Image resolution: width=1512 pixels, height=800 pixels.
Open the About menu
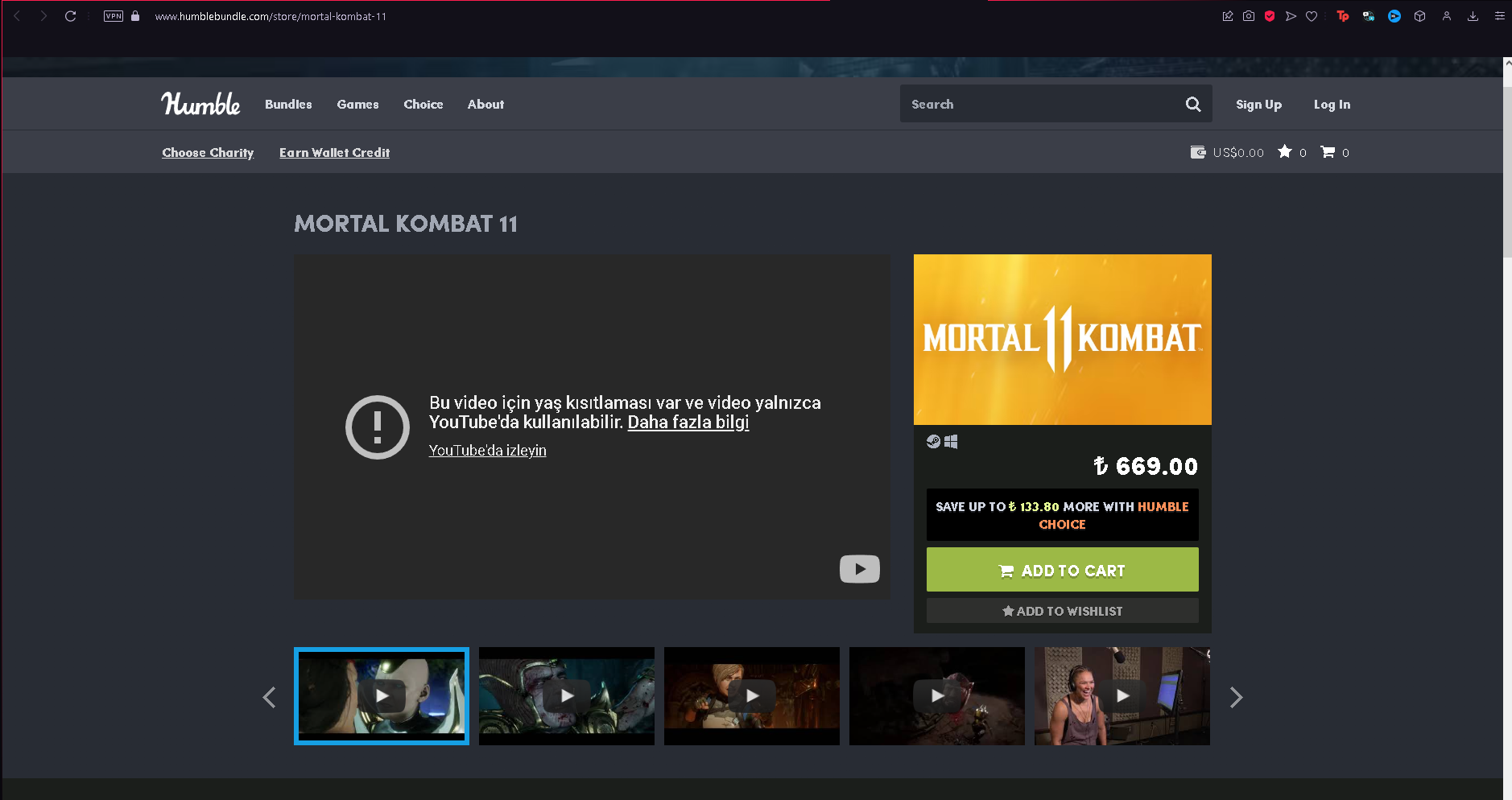[x=485, y=105]
